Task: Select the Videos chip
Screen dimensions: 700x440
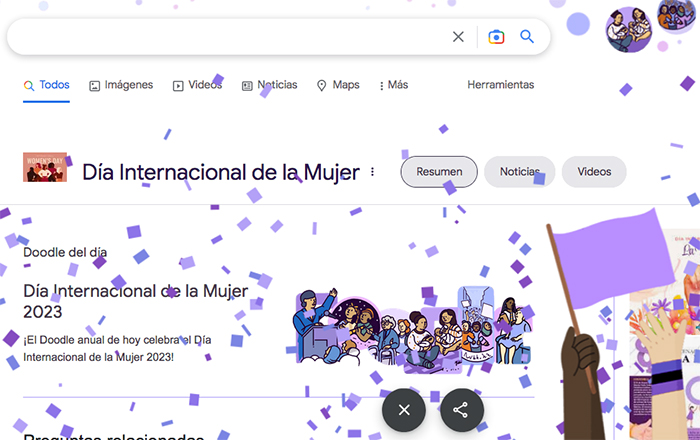Action: click(594, 172)
